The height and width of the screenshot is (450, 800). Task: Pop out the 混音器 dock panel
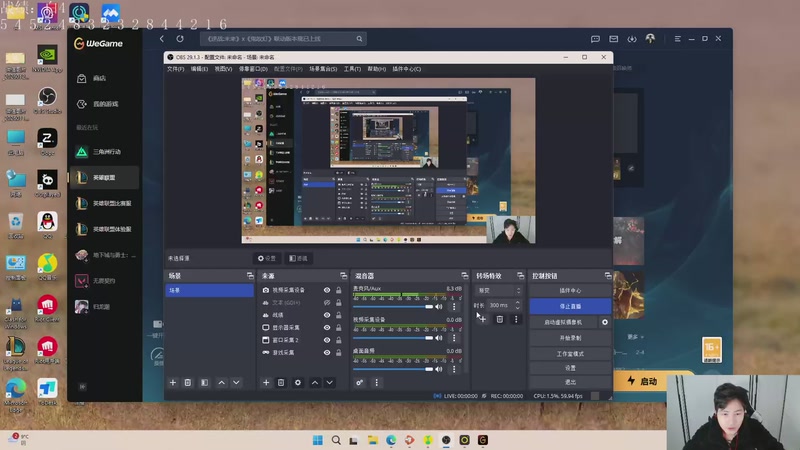click(x=464, y=276)
